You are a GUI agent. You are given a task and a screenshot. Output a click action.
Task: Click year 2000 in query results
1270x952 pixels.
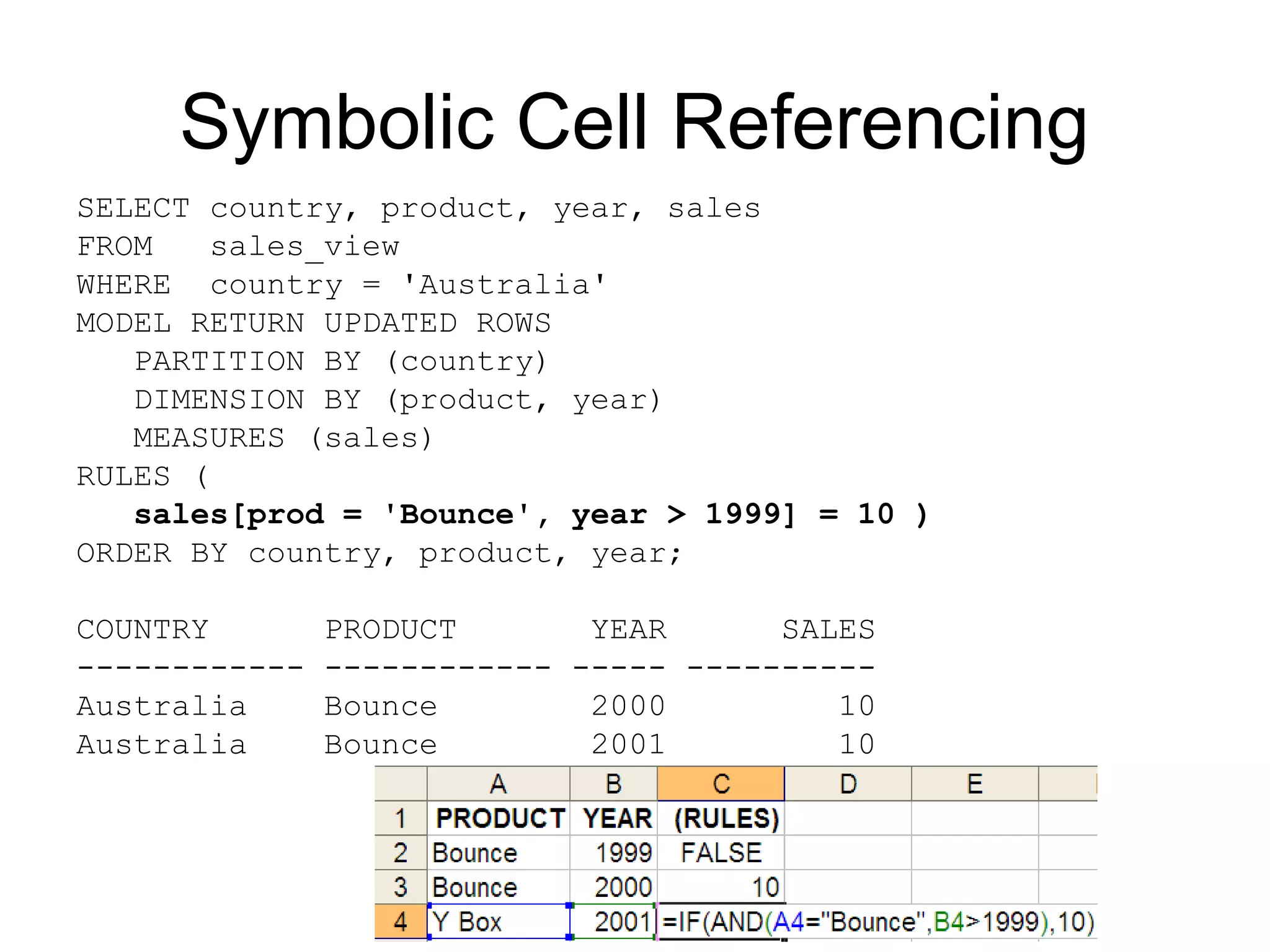coord(629,707)
